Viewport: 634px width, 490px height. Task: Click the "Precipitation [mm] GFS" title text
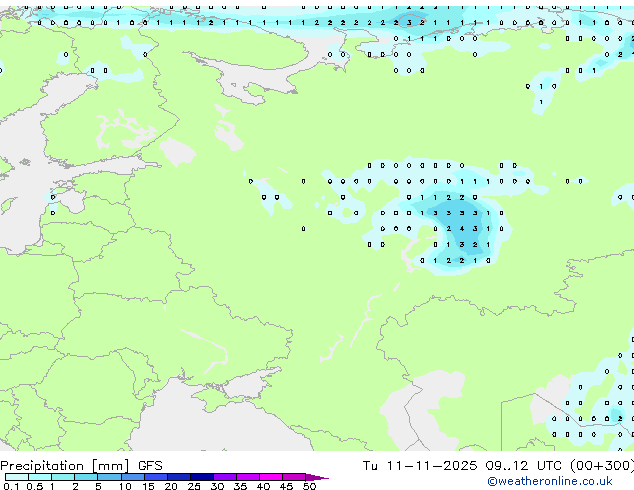point(81,466)
